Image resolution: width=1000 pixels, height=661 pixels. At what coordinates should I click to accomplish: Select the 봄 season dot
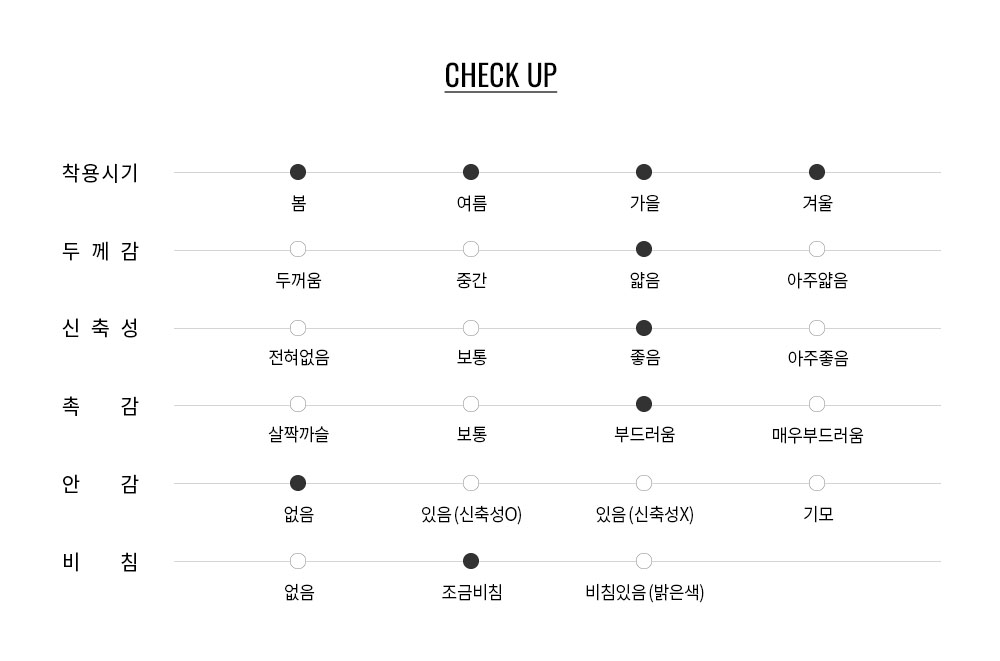[x=298, y=172]
